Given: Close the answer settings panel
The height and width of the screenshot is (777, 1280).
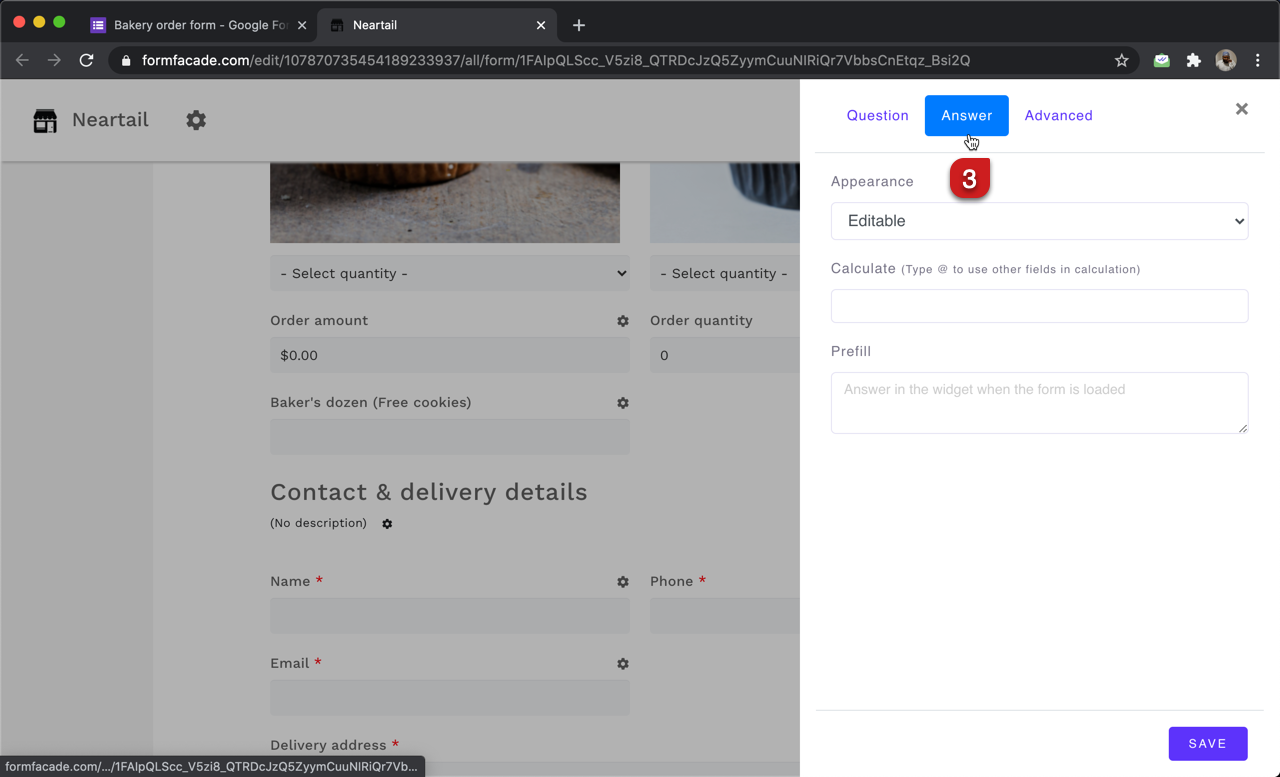Looking at the screenshot, I should click(1241, 109).
